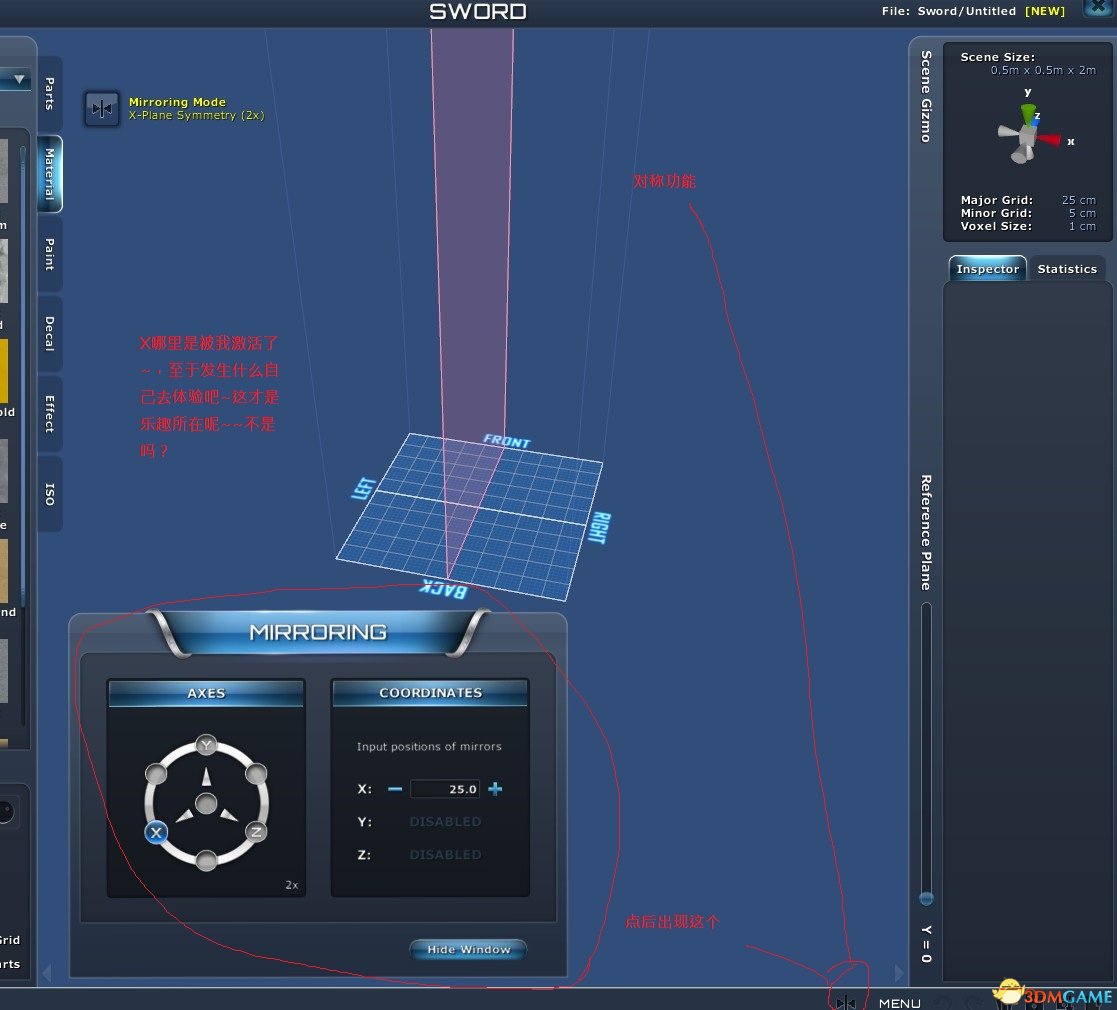Click the Hide Window button
This screenshot has width=1117, height=1010.
point(469,949)
